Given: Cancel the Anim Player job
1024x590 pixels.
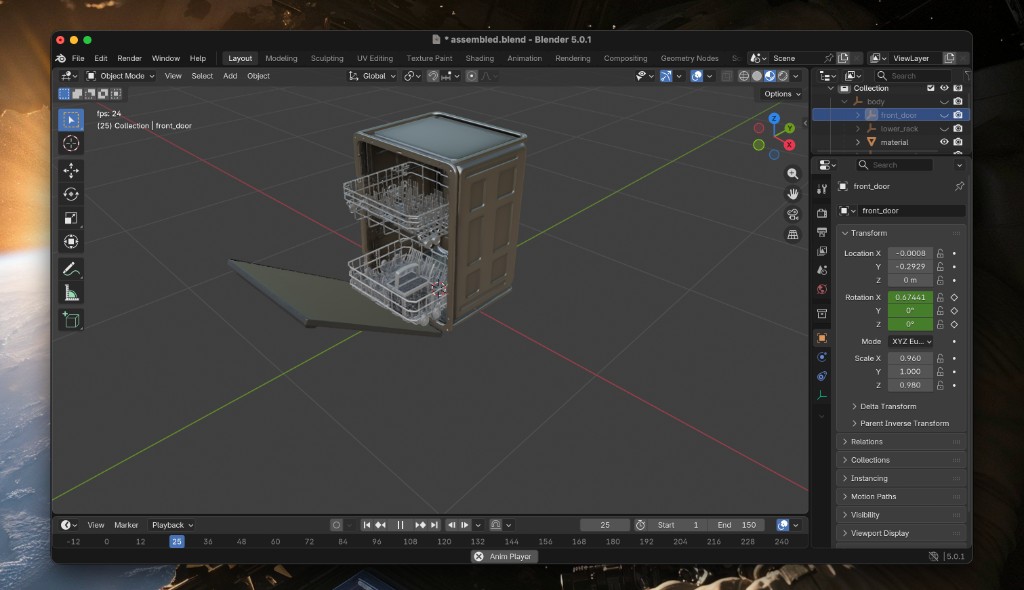Looking at the screenshot, I should pyautogui.click(x=479, y=557).
